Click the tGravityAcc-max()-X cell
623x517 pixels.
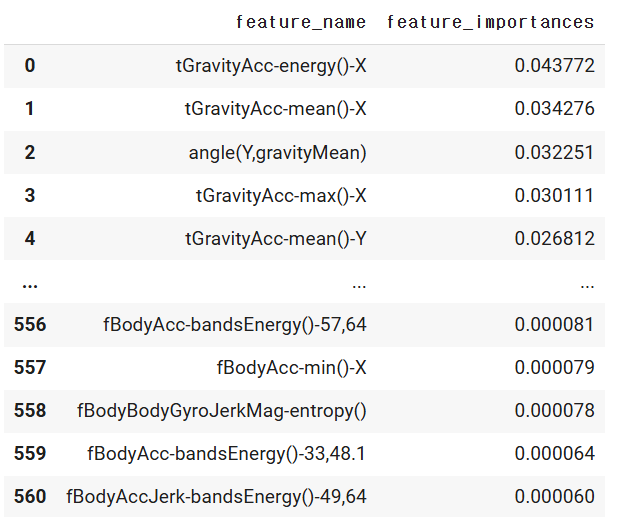click(x=281, y=195)
